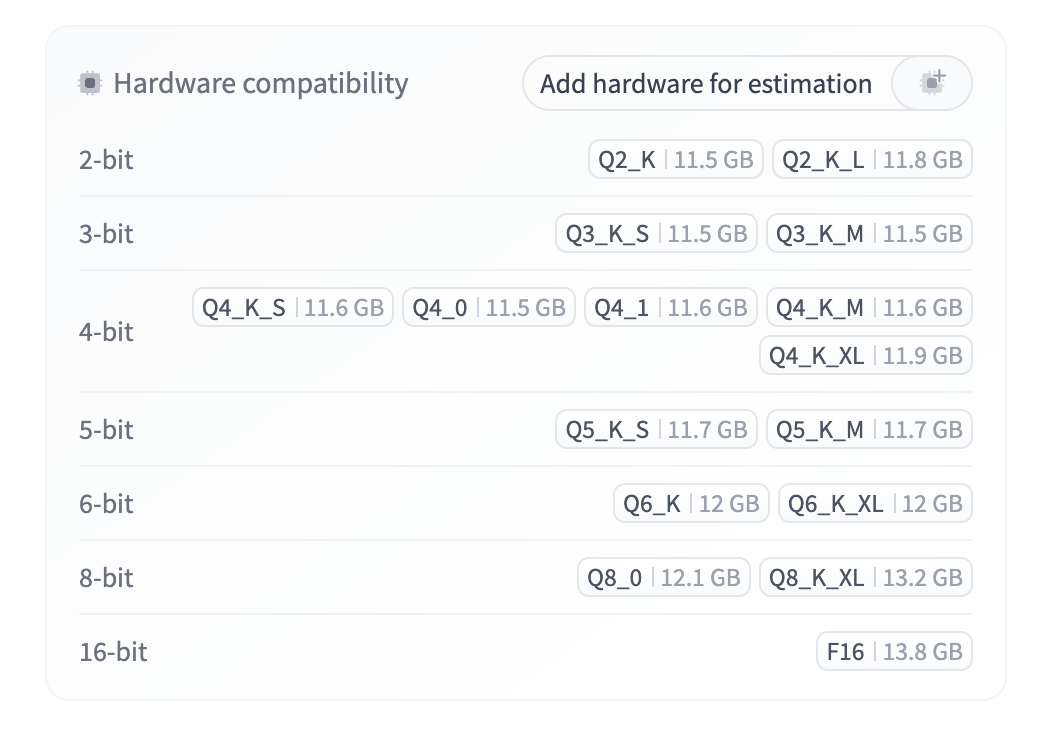Choose the Q3_K_S quantization chip
The width and height of the screenshot is (1046, 736).
pyautogui.click(x=656, y=234)
